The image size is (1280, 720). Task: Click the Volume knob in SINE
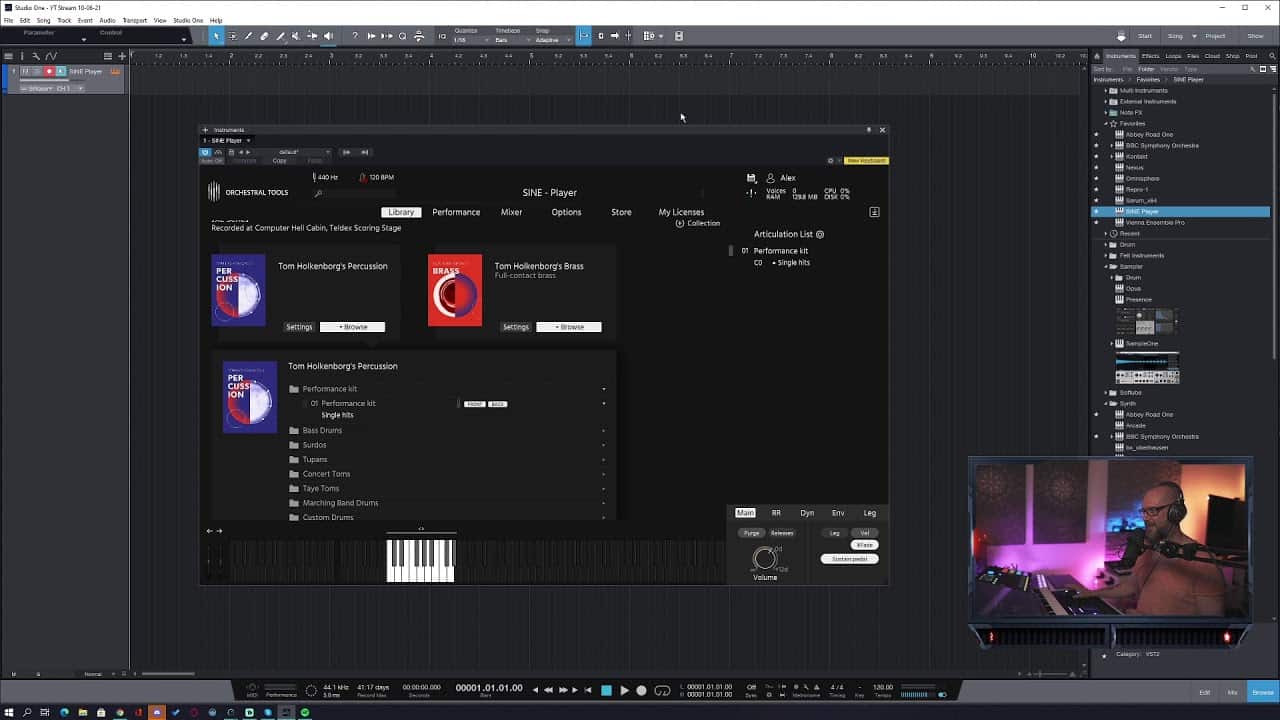[764, 558]
